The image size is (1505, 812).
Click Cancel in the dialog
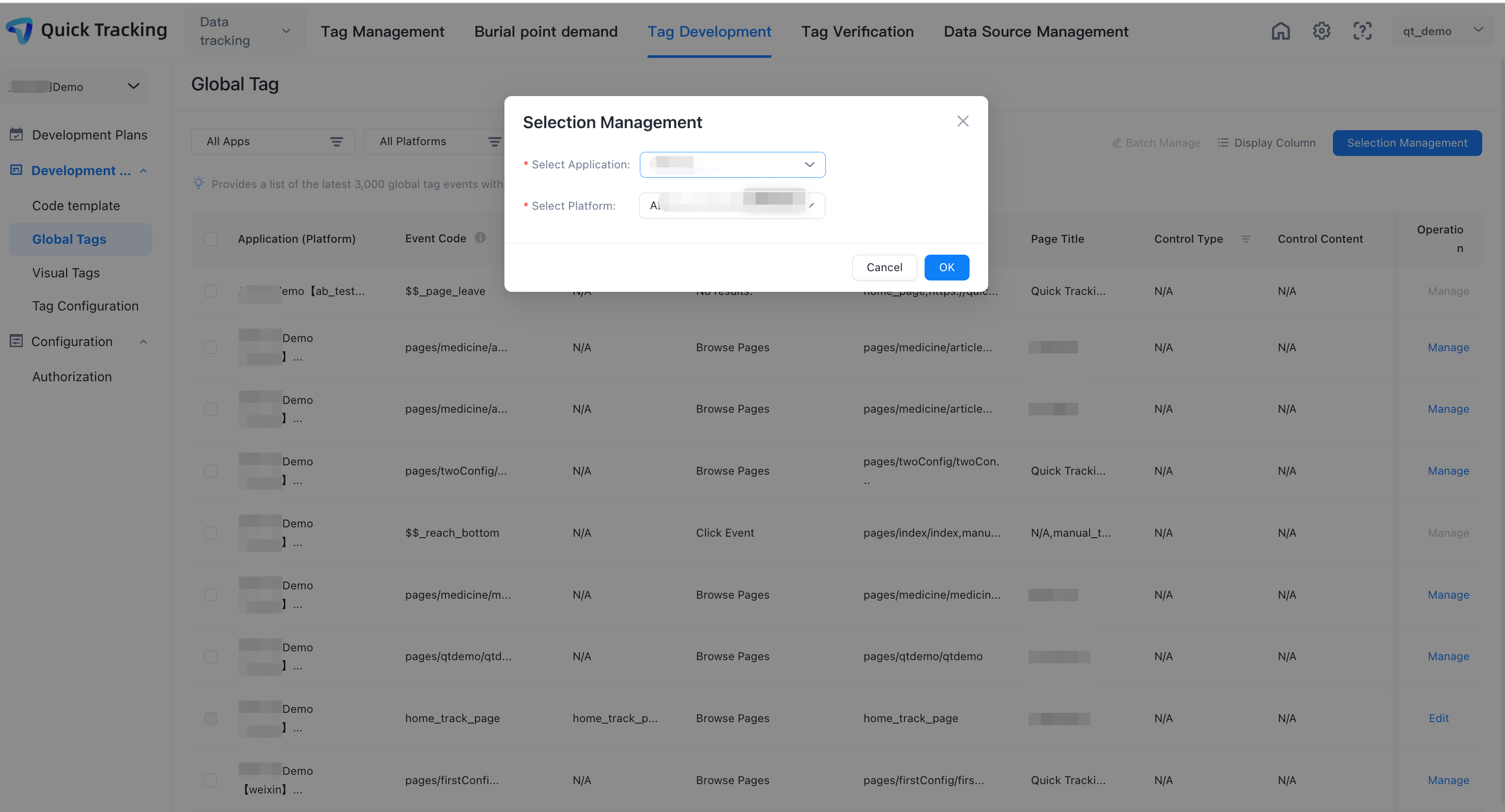(883, 268)
